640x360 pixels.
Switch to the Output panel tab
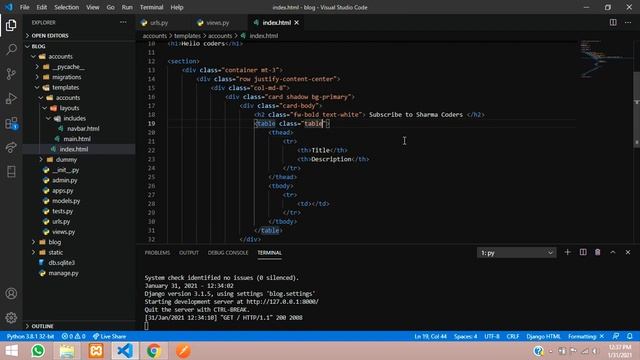pyautogui.click(x=189, y=253)
